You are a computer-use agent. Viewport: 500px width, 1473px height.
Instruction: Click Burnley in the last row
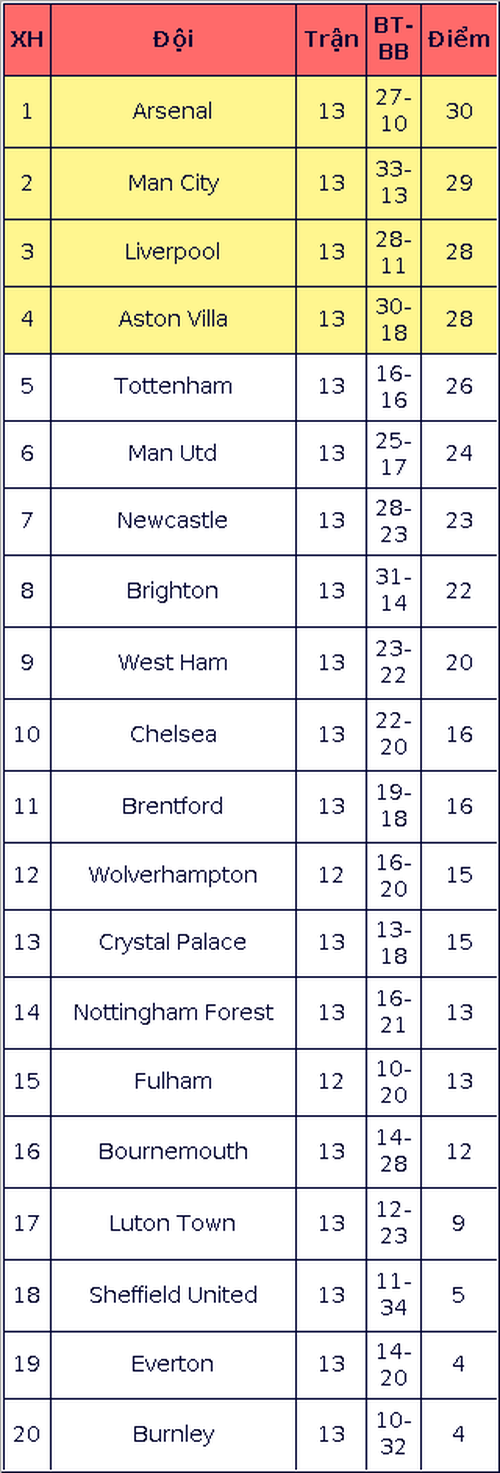coord(173,1435)
